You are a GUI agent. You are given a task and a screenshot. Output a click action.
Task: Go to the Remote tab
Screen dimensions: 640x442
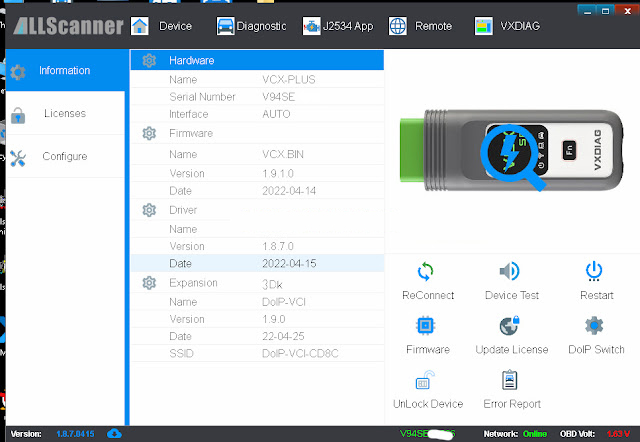[433, 26]
